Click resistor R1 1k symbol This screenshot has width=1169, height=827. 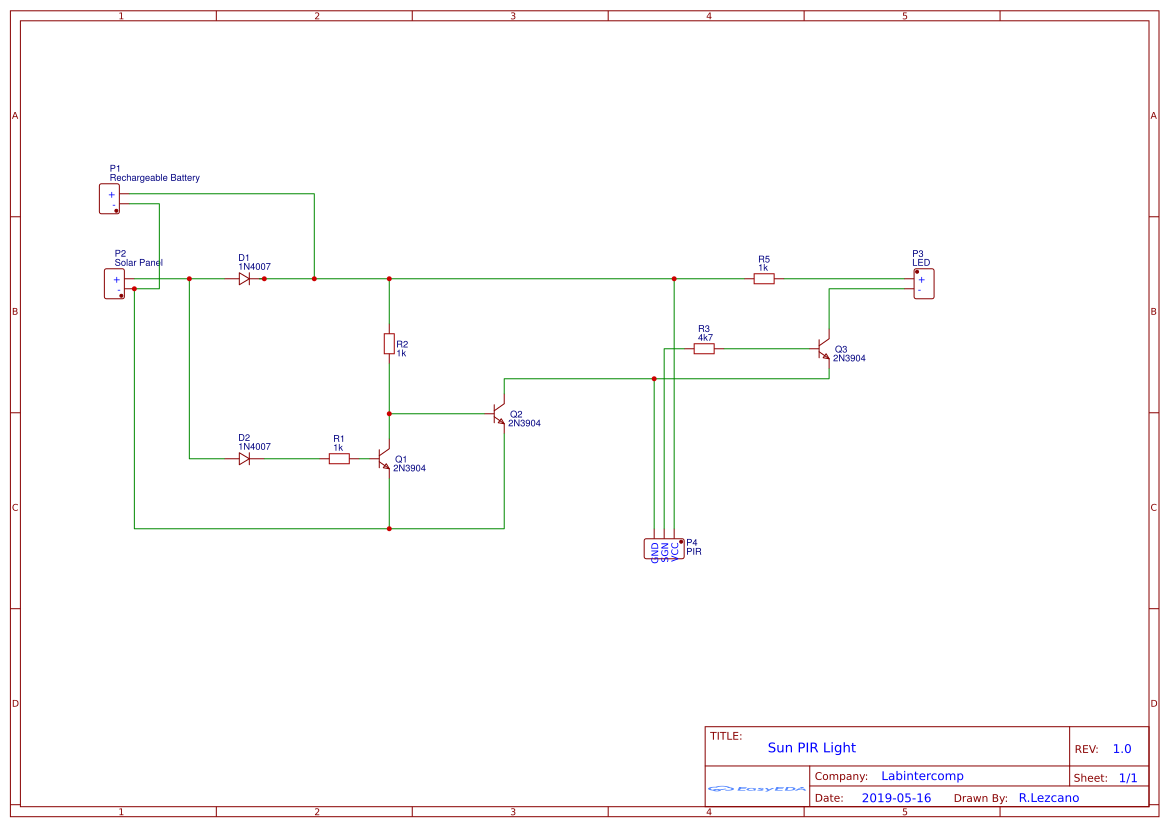pos(339,459)
